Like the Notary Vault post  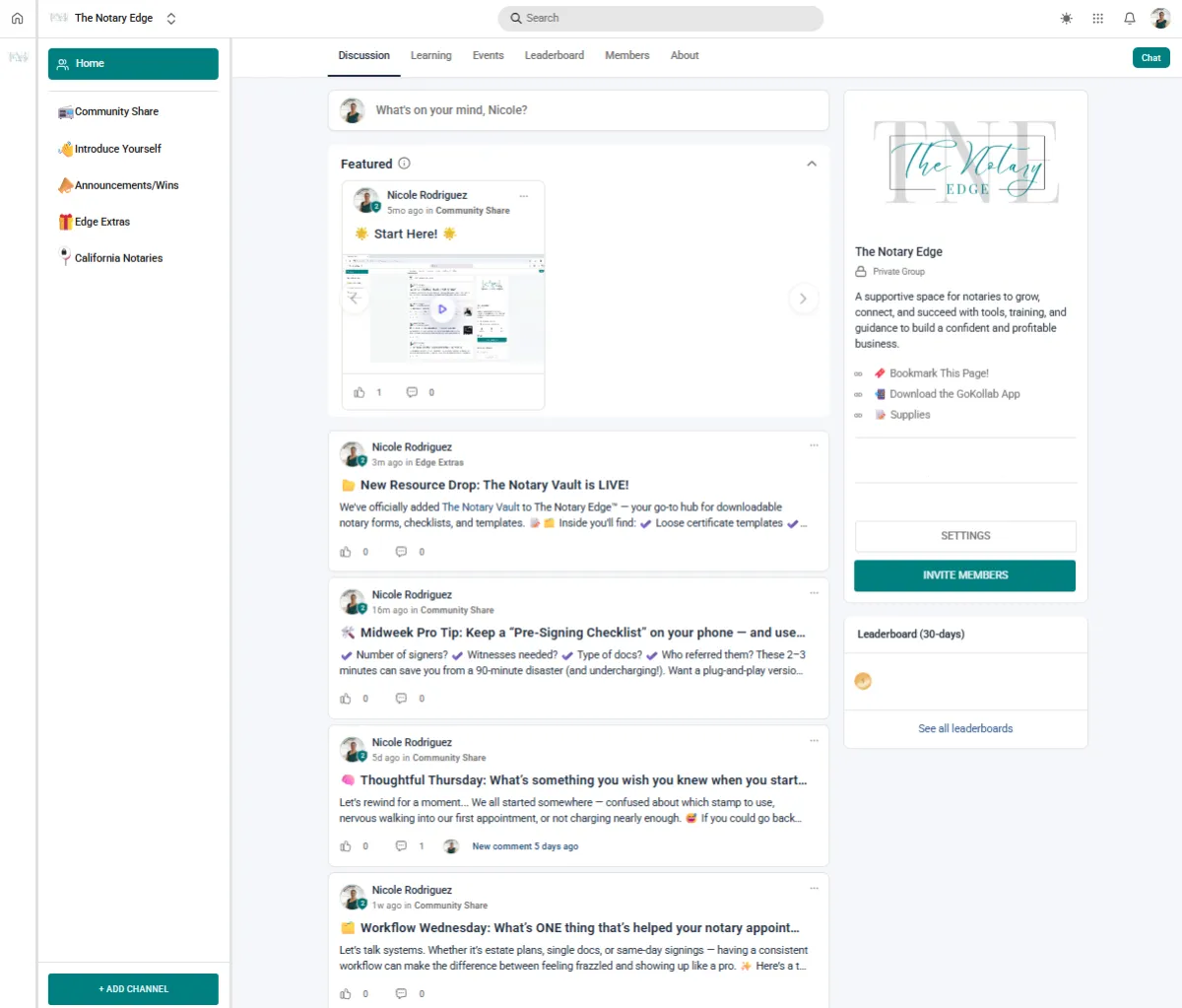[346, 552]
